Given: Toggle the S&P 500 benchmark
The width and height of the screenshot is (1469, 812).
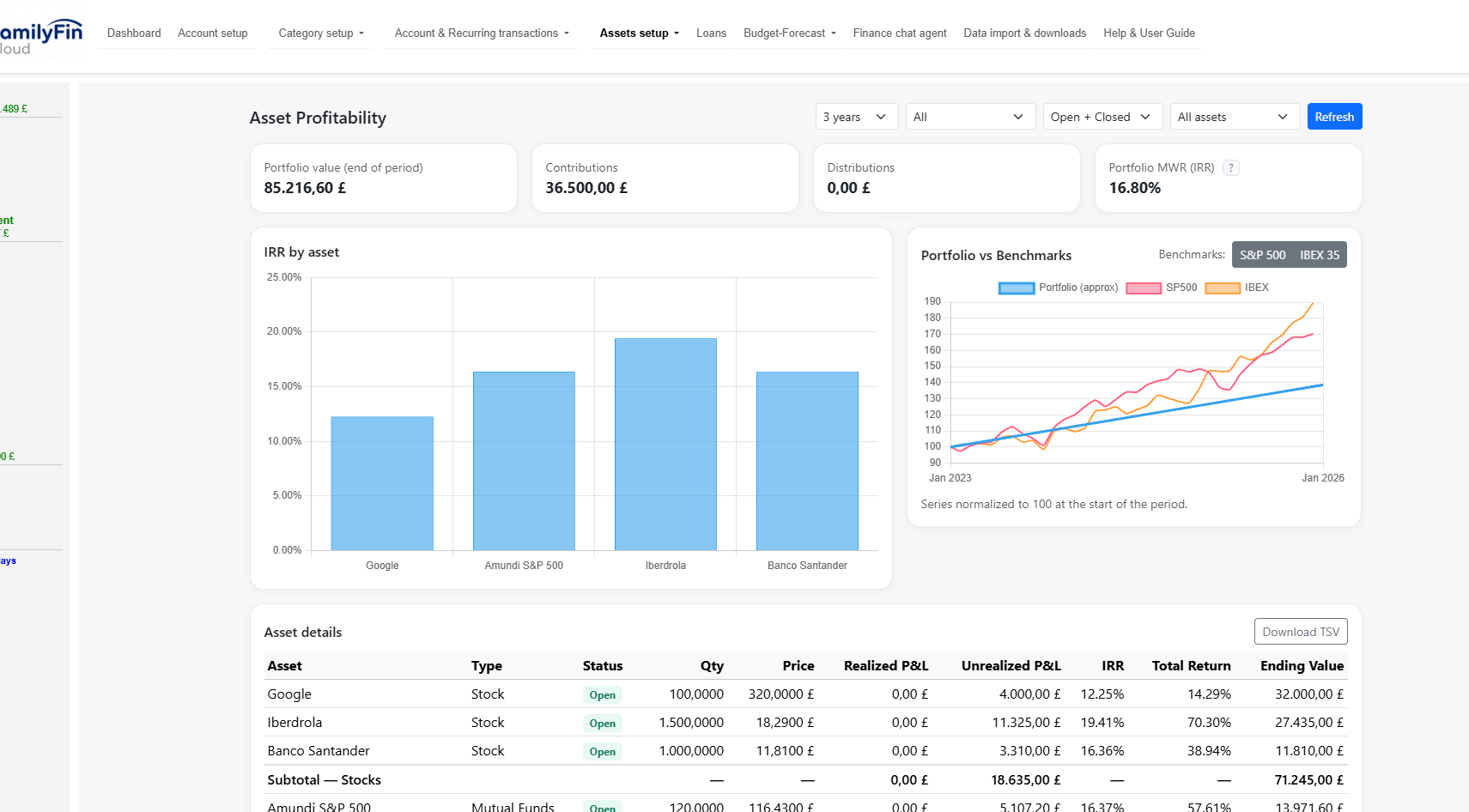Looking at the screenshot, I should pyautogui.click(x=1262, y=255).
